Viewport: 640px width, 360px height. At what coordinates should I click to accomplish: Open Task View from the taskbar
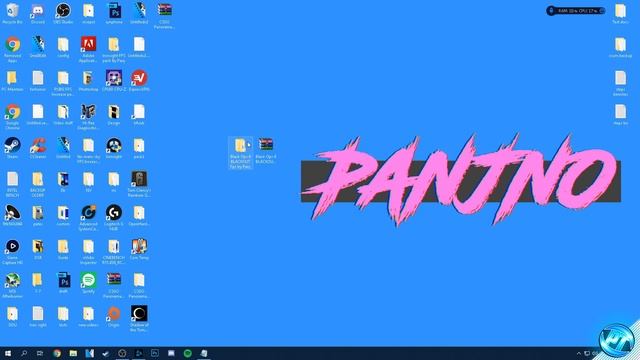click(x=40, y=353)
